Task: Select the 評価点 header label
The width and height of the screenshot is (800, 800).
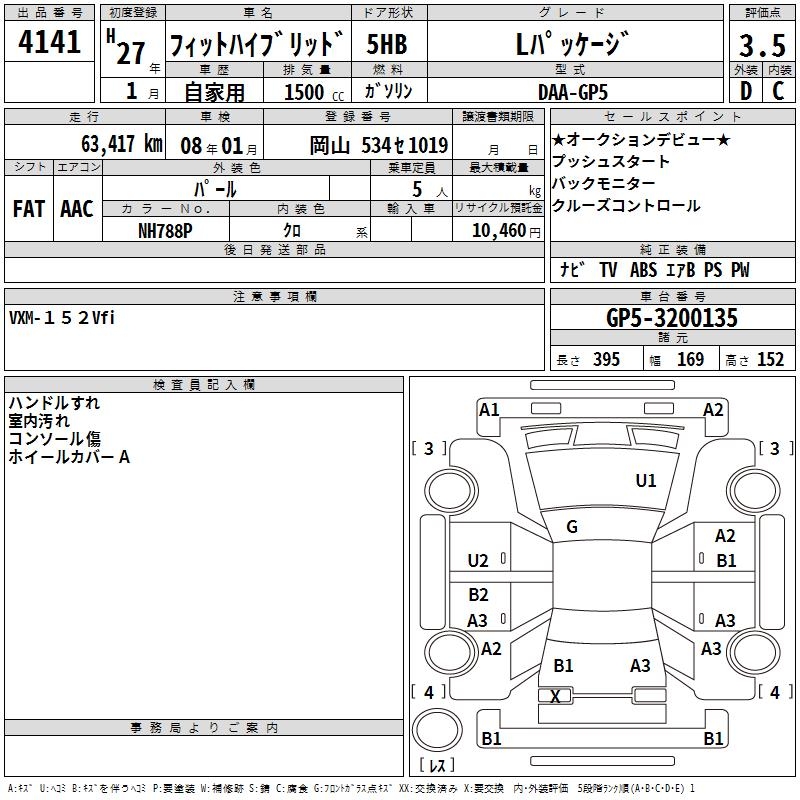Action: pyautogui.click(x=762, y=13)
